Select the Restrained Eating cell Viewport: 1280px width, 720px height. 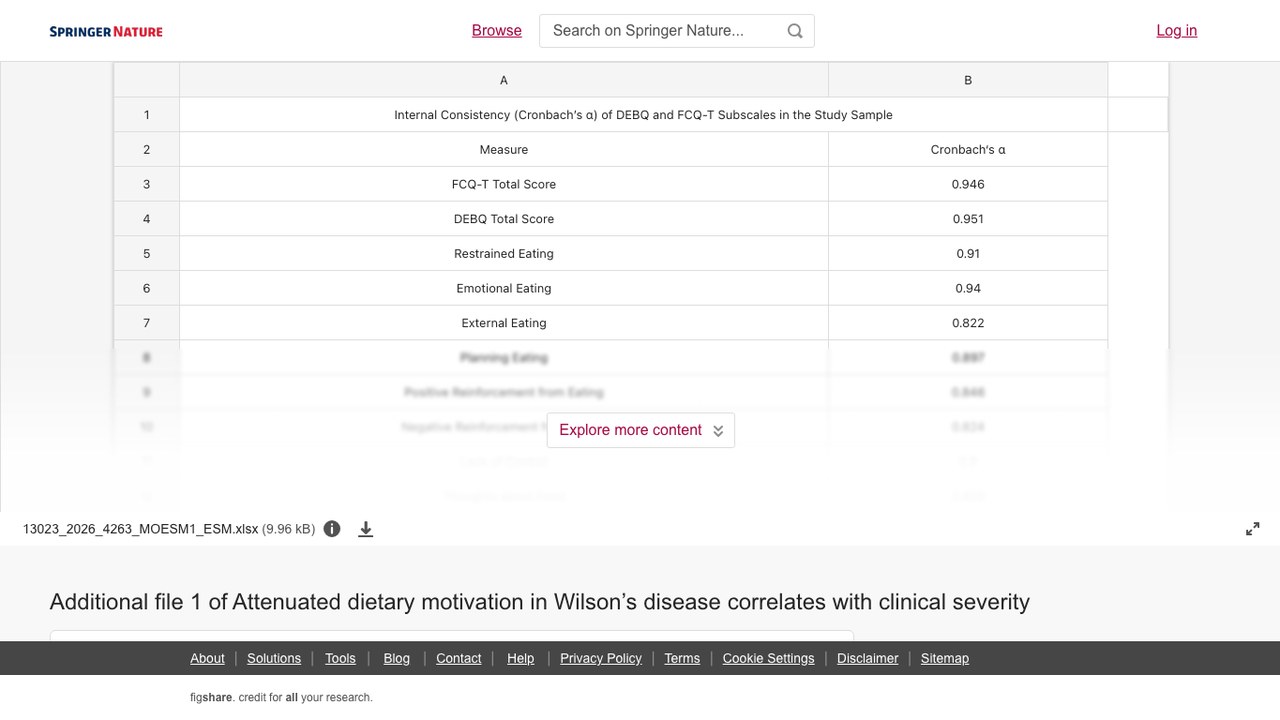(504, 254)
